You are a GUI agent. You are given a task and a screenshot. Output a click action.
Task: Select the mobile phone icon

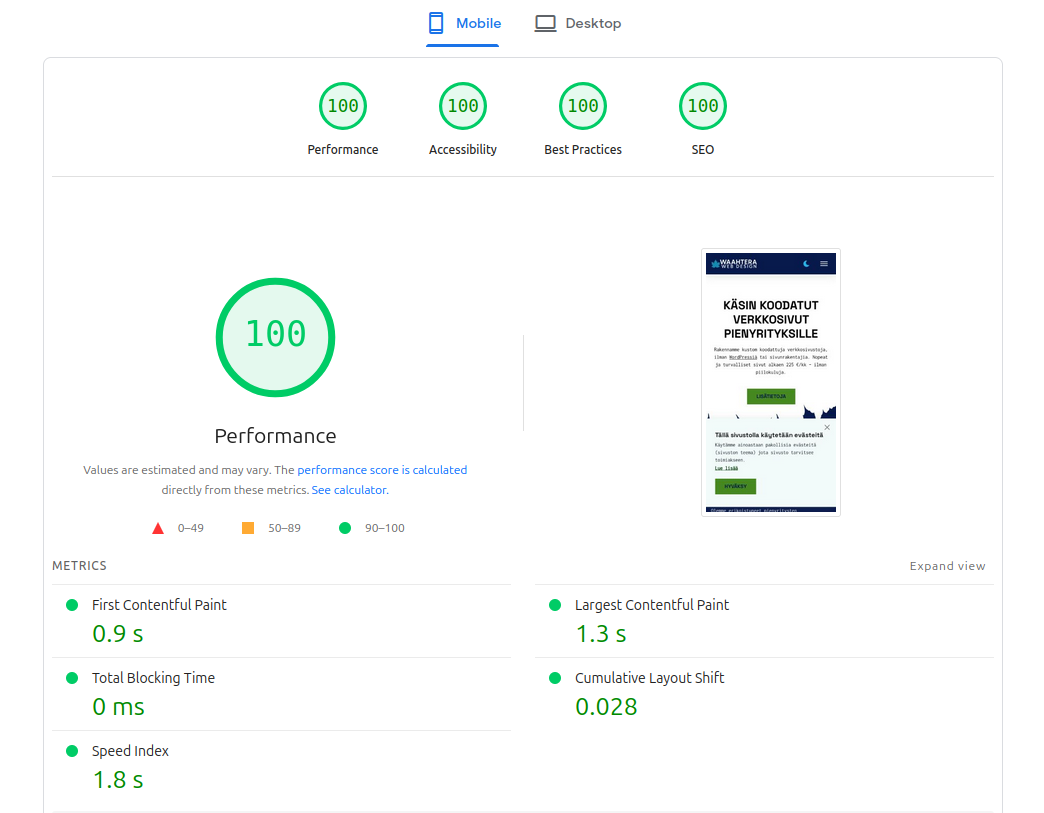435,22
